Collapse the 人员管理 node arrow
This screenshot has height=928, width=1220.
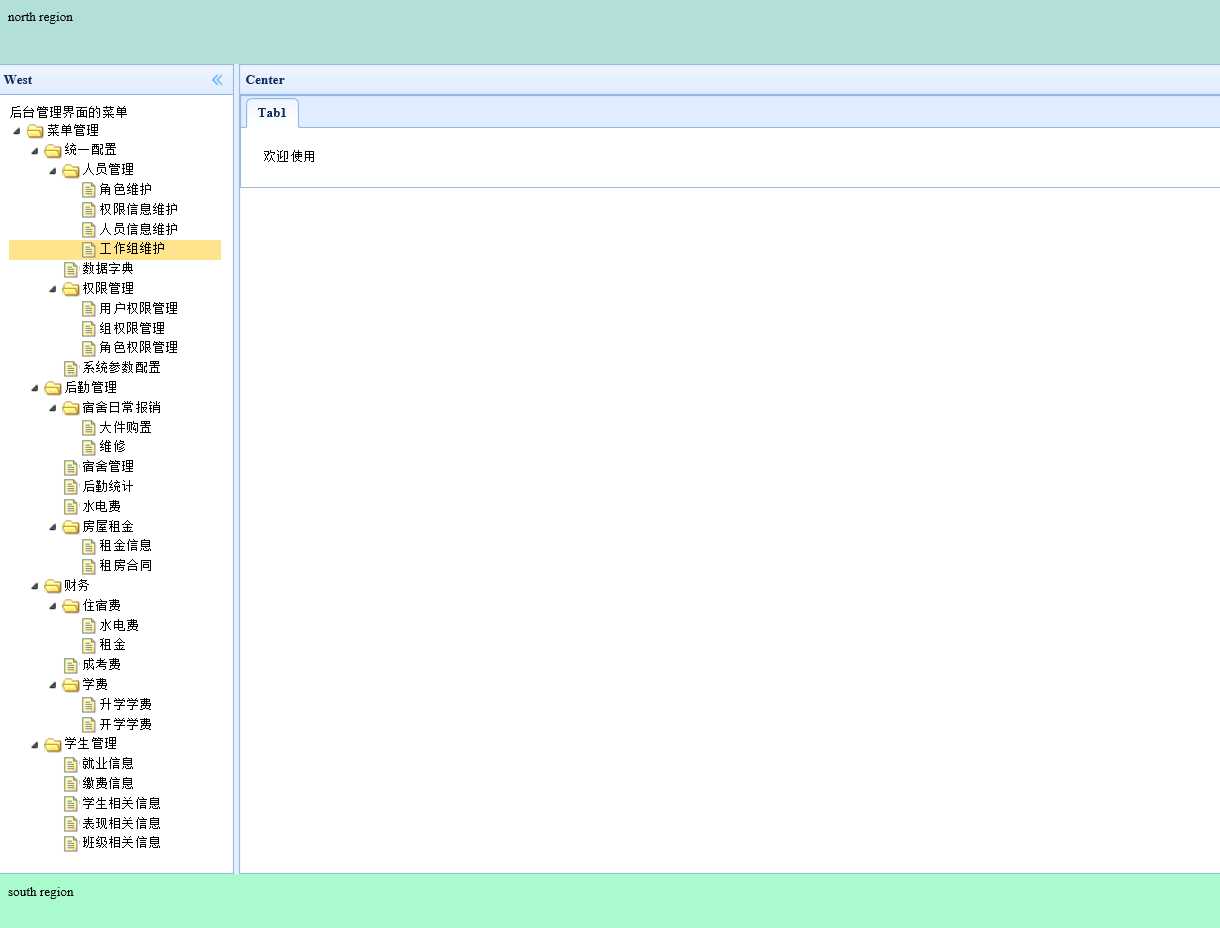click(x=53, y=170)
